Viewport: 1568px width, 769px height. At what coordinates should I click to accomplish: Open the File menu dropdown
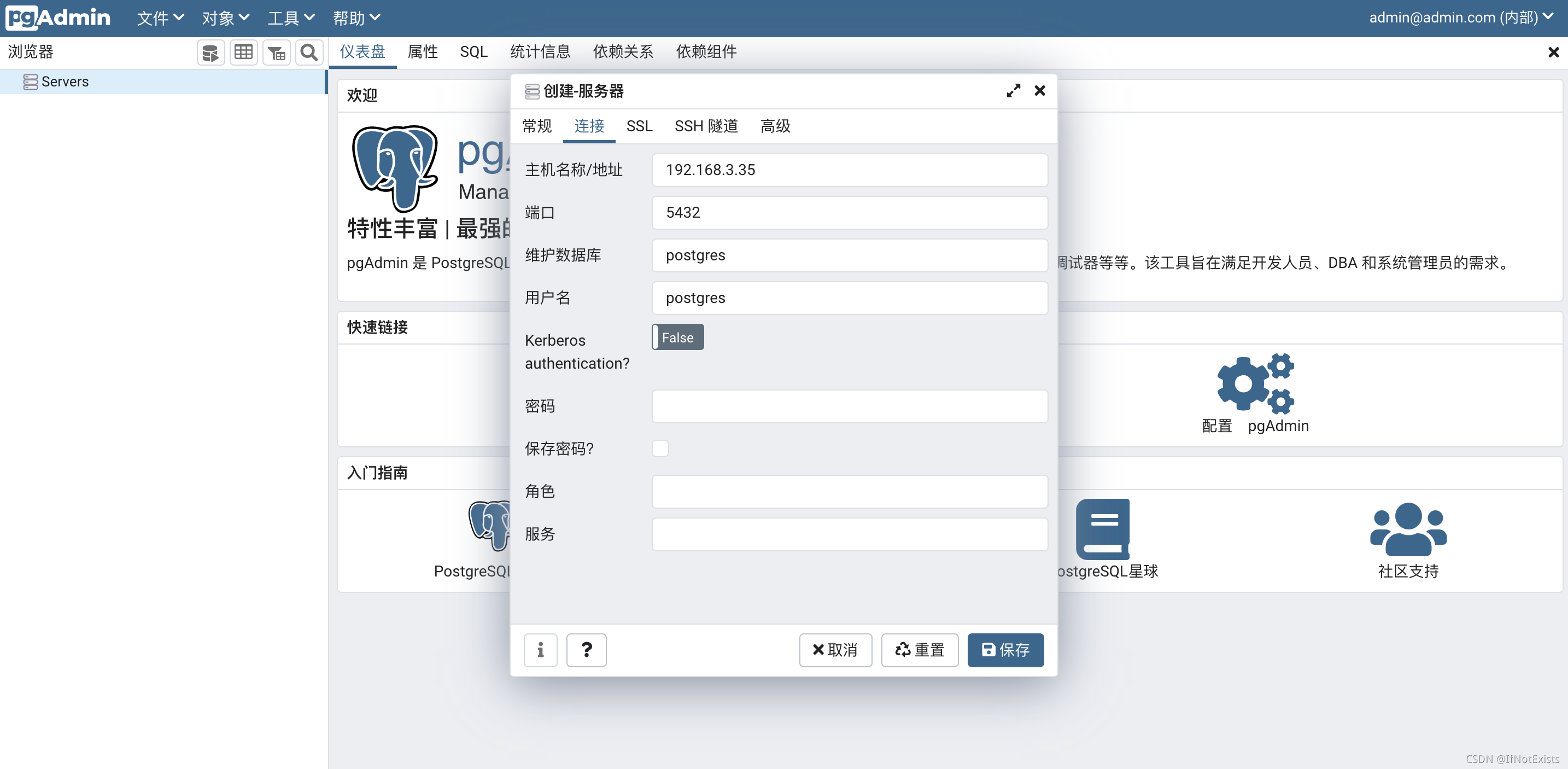point(160,18)
